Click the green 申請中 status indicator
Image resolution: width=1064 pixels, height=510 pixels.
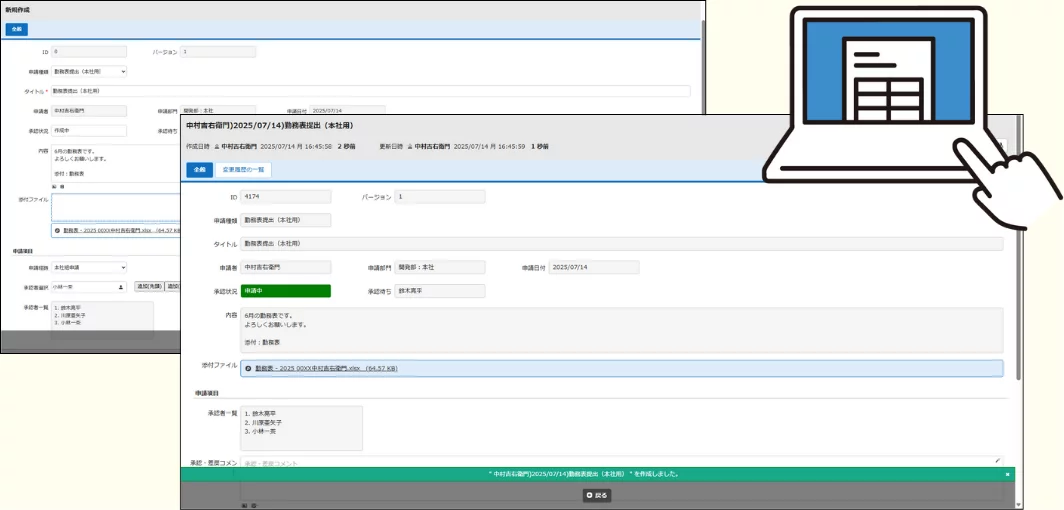pos(286,291)
